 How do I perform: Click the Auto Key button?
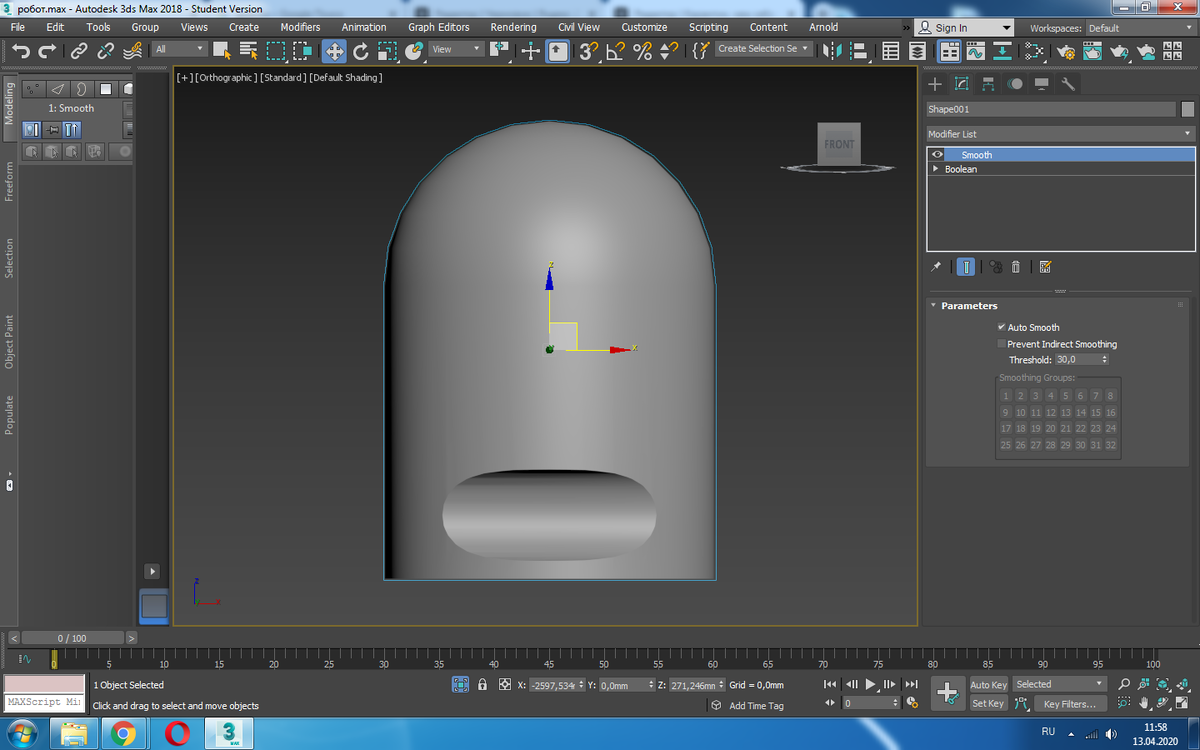click(988, 684)
